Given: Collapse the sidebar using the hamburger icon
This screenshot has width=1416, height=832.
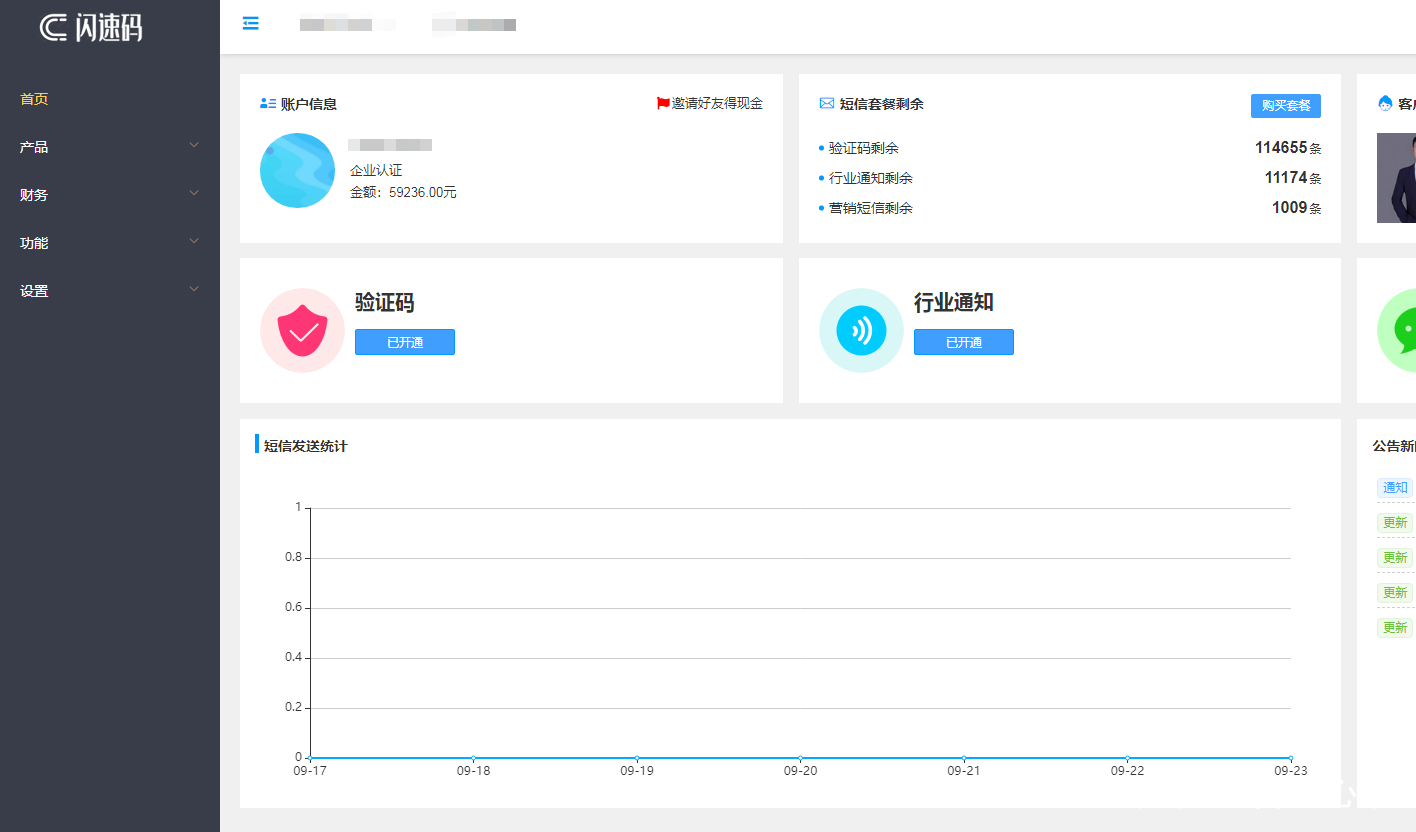Looking at the screenshot, I should 250,23.
